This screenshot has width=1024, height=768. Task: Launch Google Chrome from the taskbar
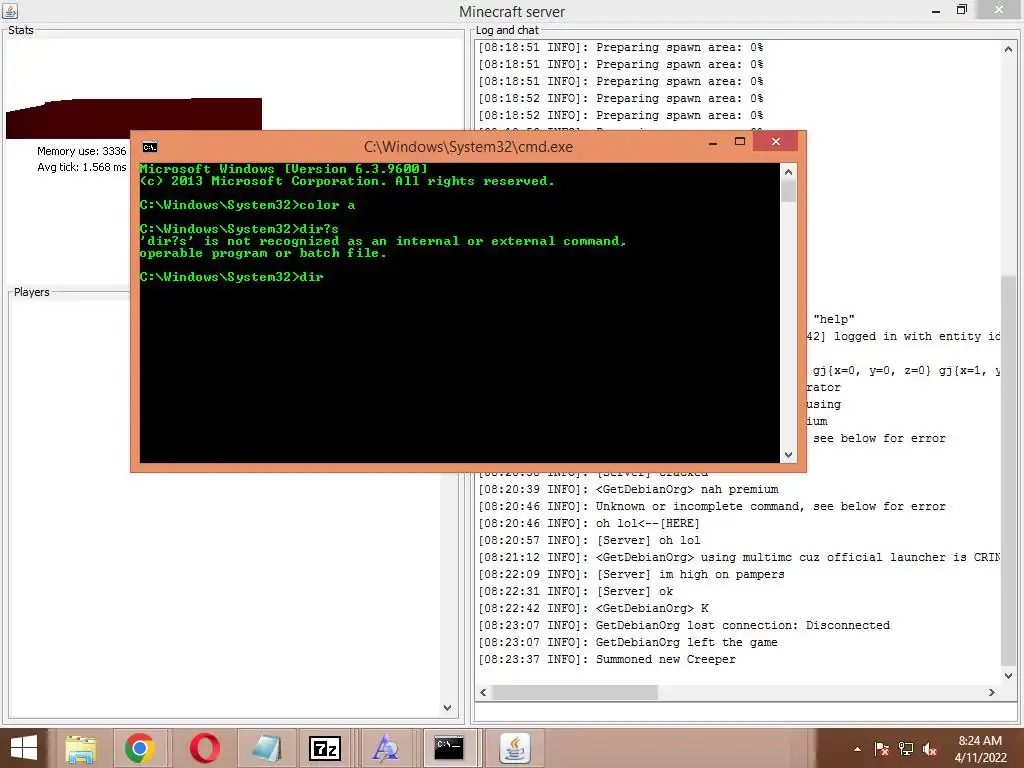[140, 748]
